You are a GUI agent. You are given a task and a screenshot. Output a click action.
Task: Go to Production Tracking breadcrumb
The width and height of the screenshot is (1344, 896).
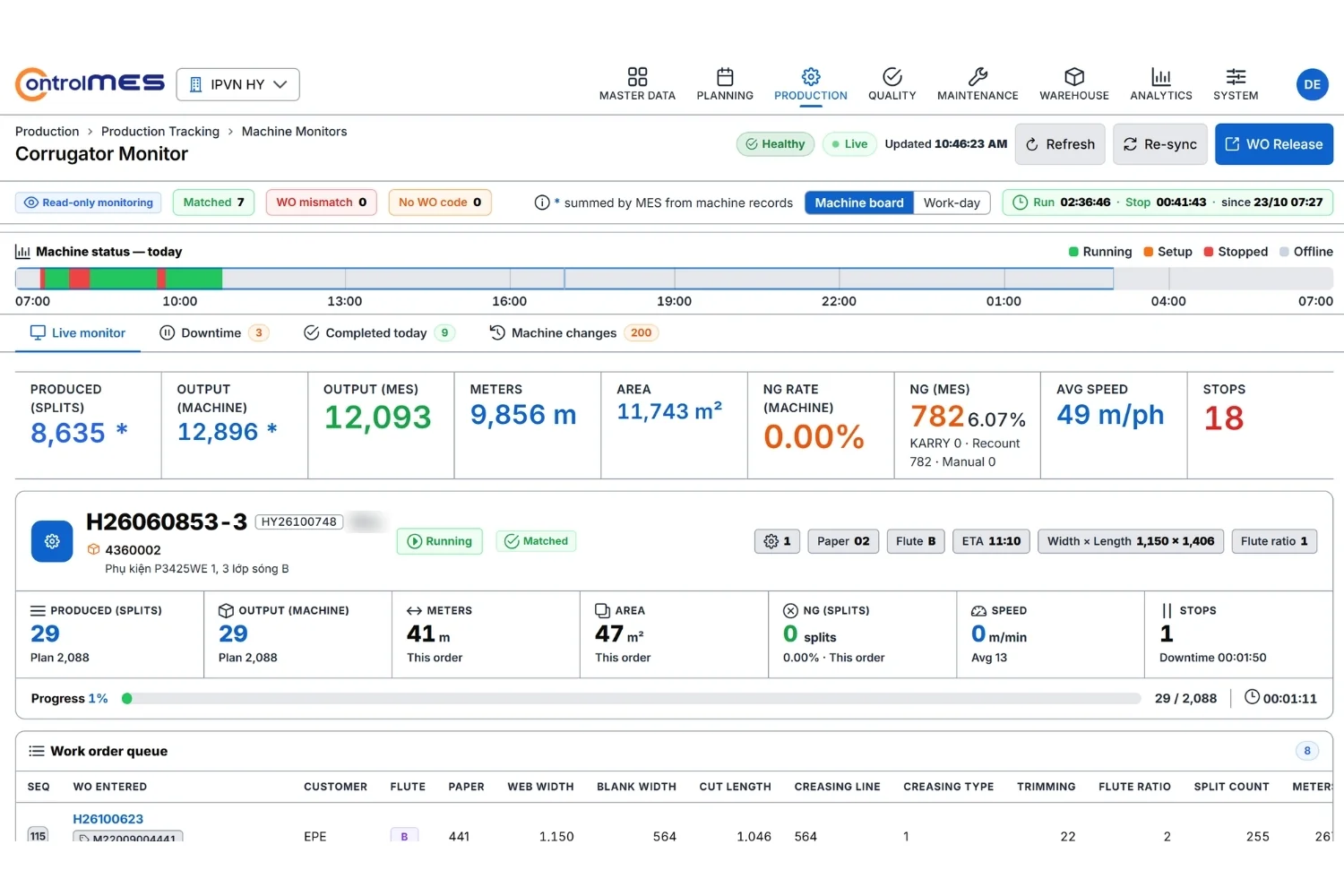tap(160, 131)
